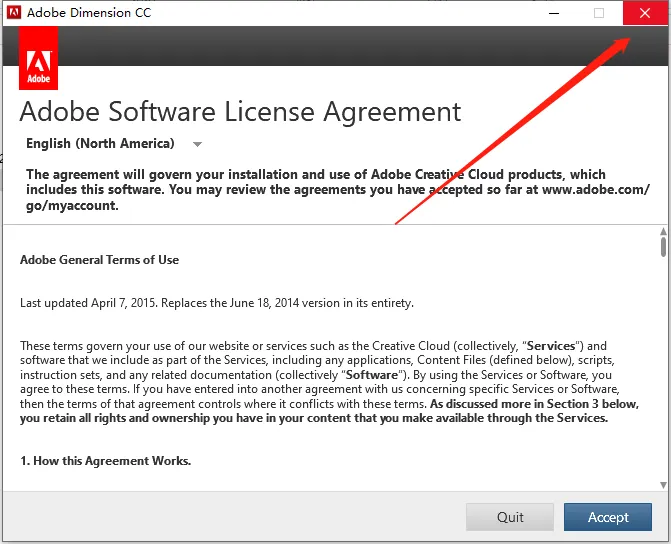Click the small arrow beside the language selector
This screenshot has width=671, height=544.
(197, 144)
